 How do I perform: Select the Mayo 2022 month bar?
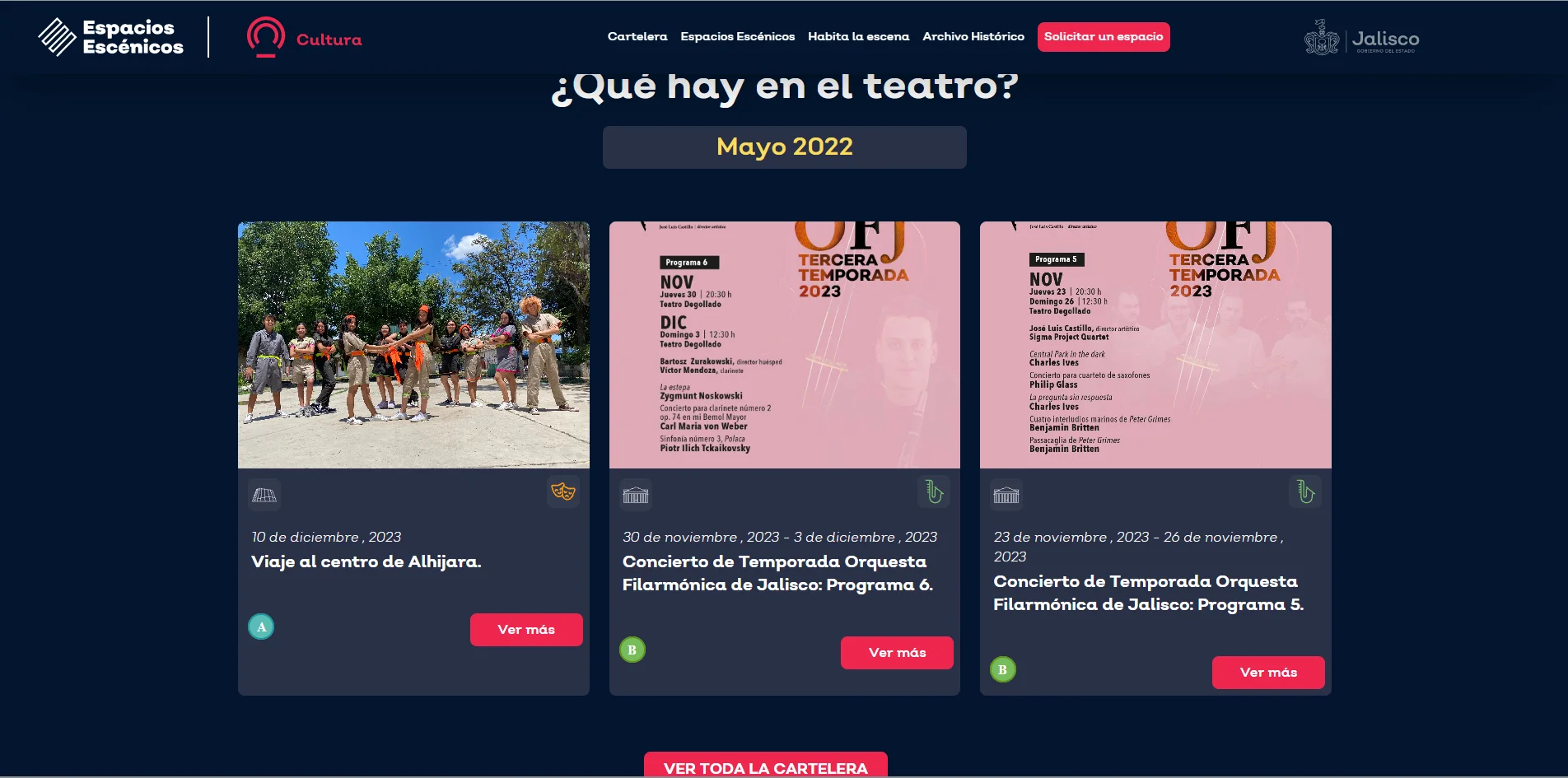coord(785,147)
